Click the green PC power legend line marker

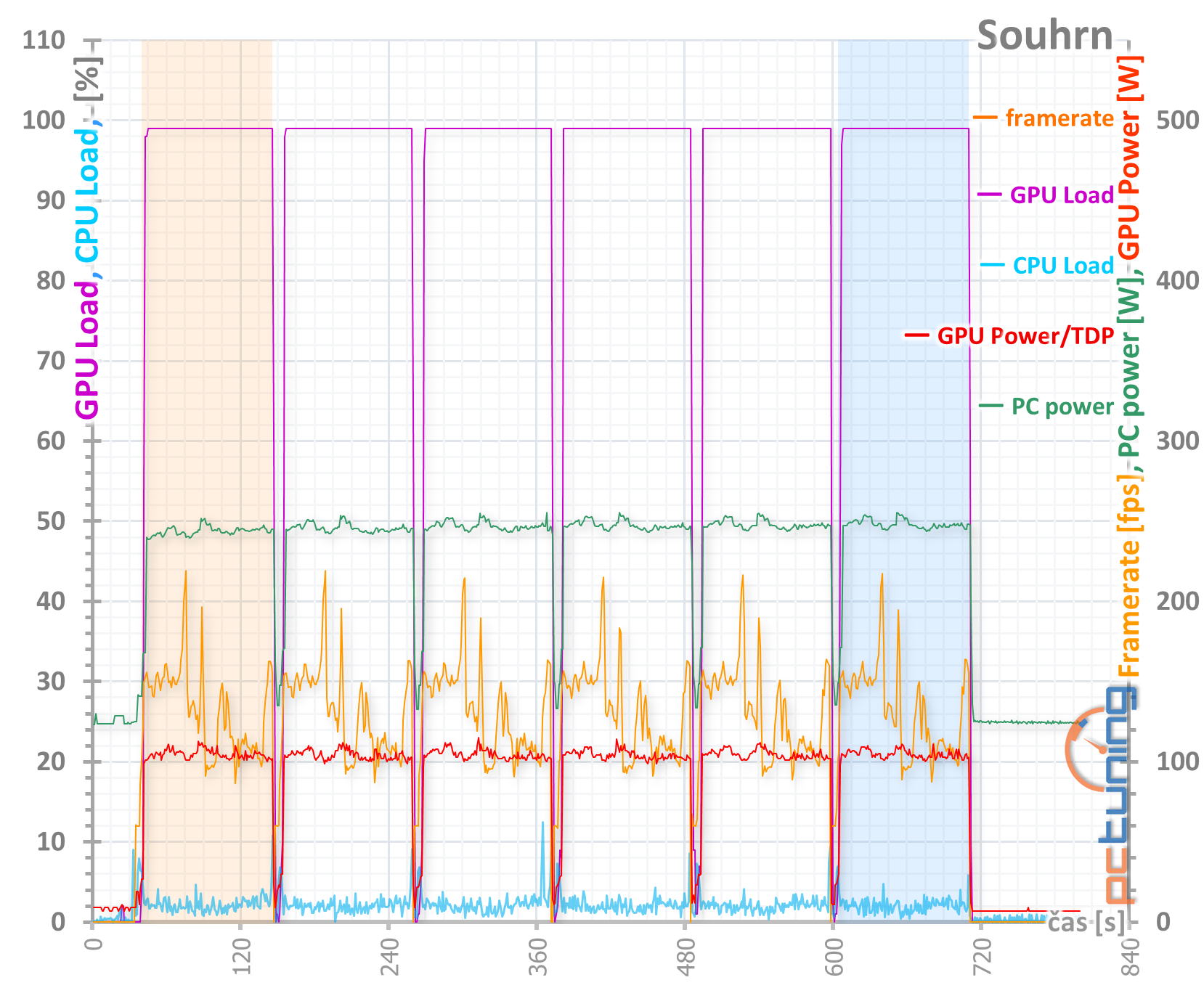tap(991, 405)
